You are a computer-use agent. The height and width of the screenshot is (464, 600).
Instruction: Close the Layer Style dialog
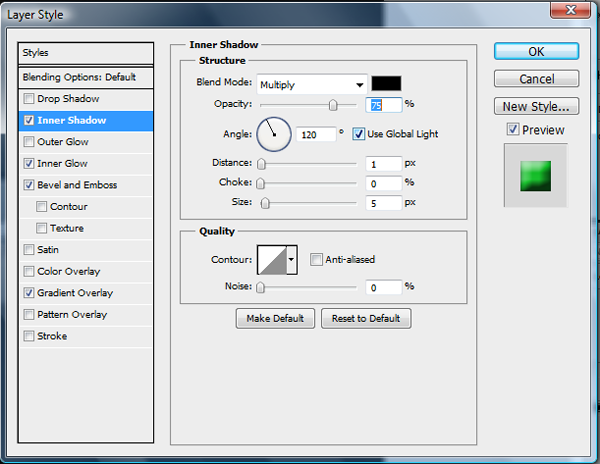pos(570,10)
